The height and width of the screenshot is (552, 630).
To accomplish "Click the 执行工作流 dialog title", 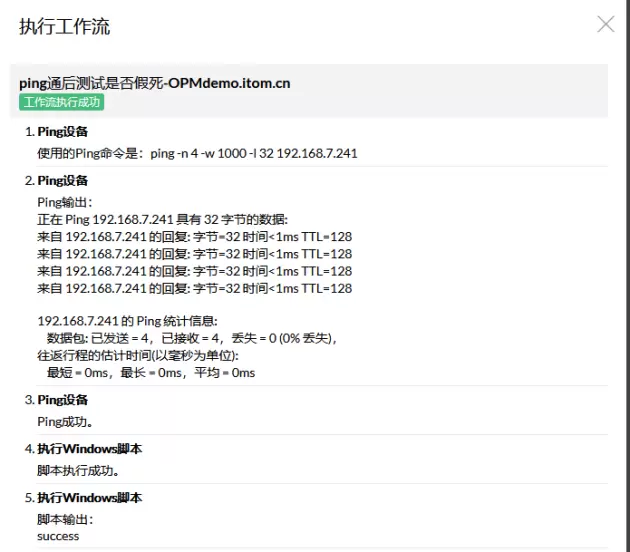I will 64,27.
